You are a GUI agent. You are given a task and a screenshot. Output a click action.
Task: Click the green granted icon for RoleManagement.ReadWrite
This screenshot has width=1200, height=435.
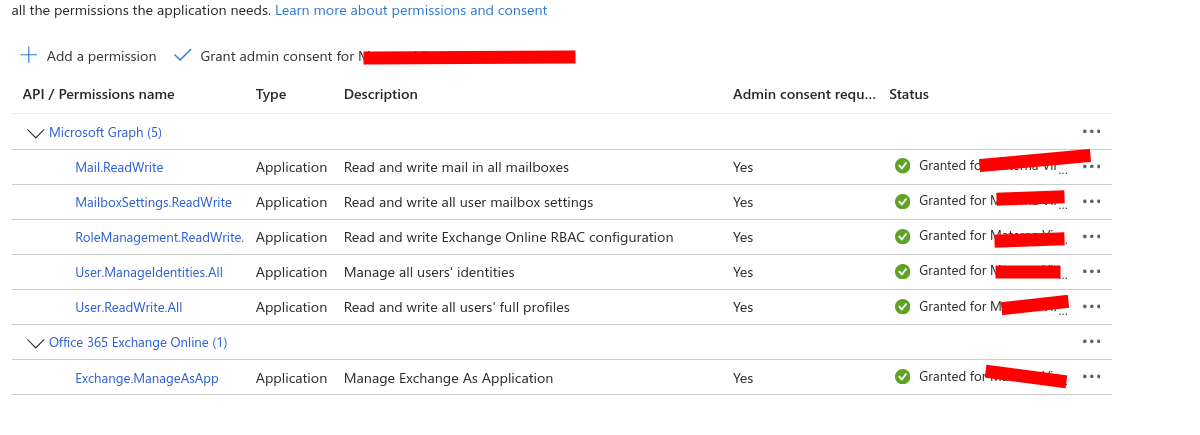pyautogui.click(x=903, y=236)
